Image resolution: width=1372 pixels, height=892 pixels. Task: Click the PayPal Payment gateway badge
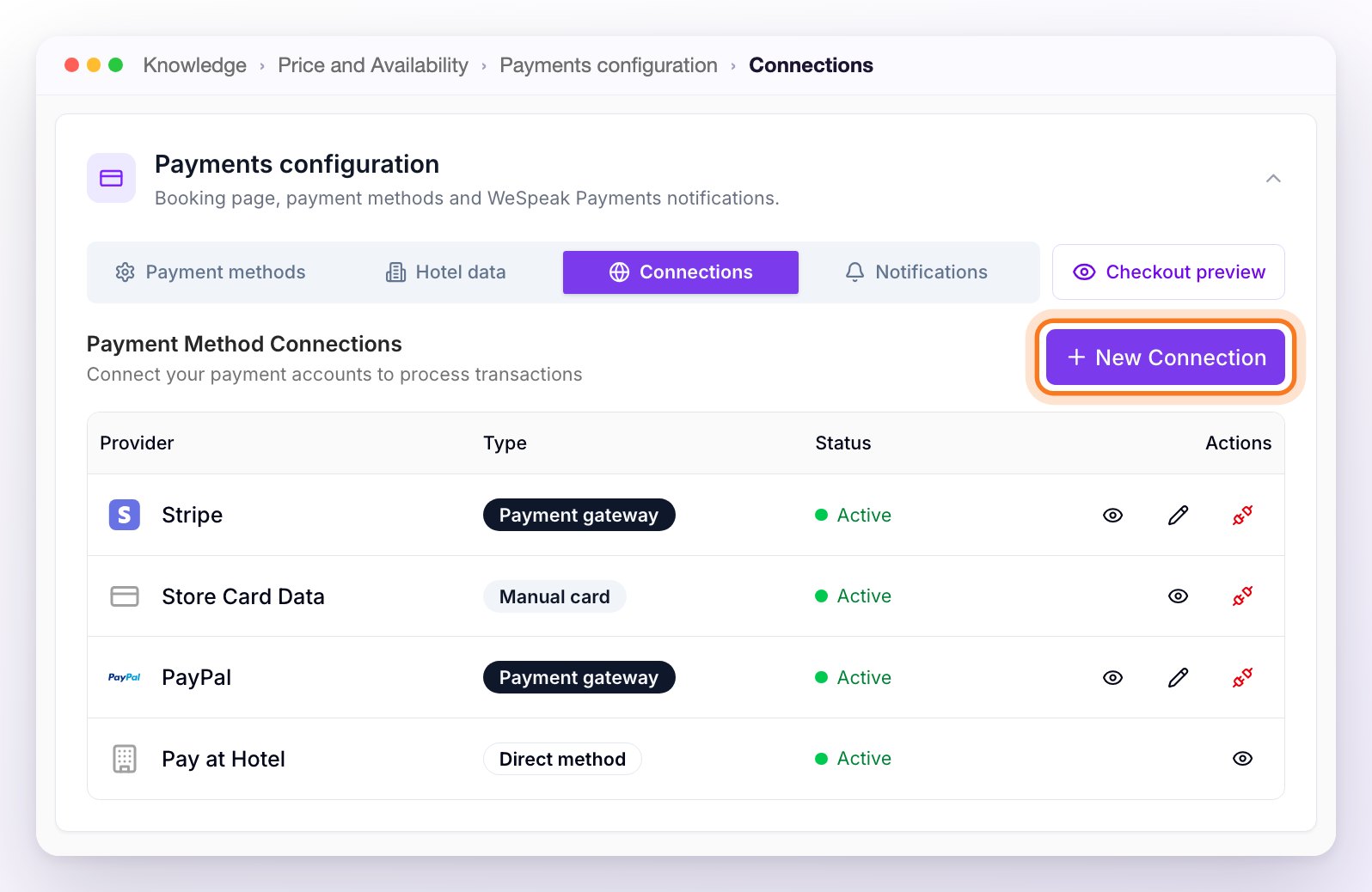tap(579, 677)
